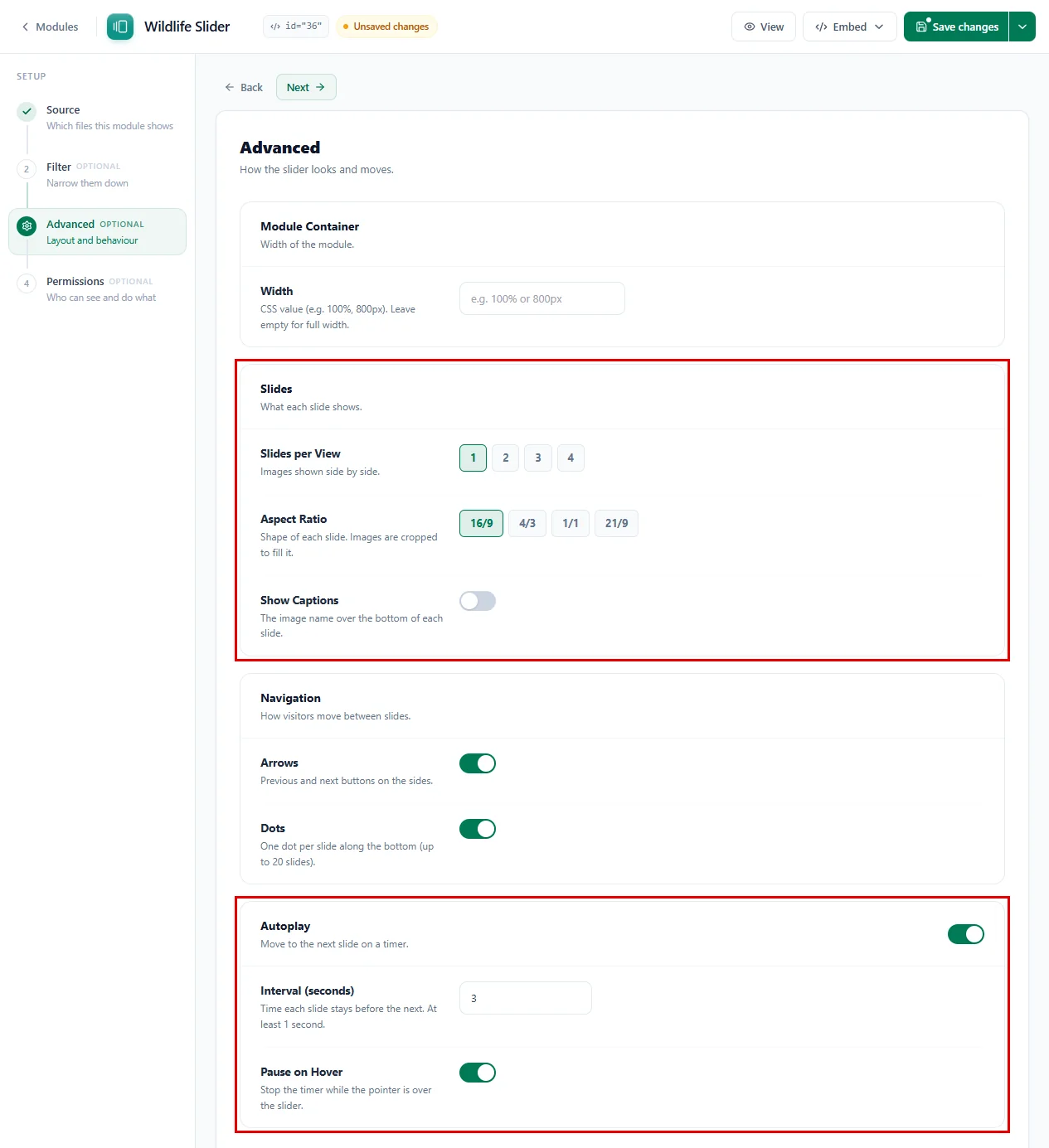Disable the Arrows navigation toggle
The image size is (1049, 1148).
pyautogui.click(x=478, y=763)
